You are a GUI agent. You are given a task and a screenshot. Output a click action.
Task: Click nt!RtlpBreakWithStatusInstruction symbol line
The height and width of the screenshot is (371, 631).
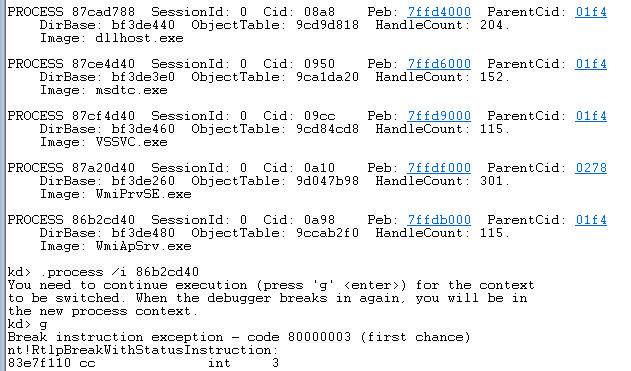[x=143, y=350]
